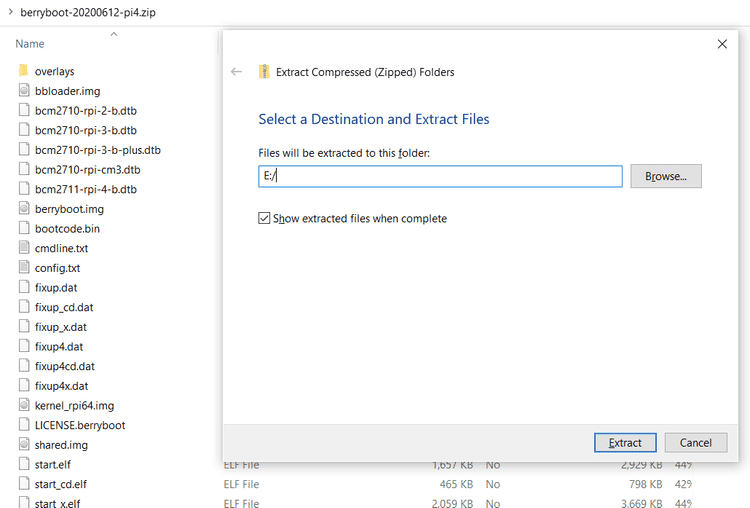
Task: Click the overlays folder icon
Action: pyautogui.click(x=24, y=71)
